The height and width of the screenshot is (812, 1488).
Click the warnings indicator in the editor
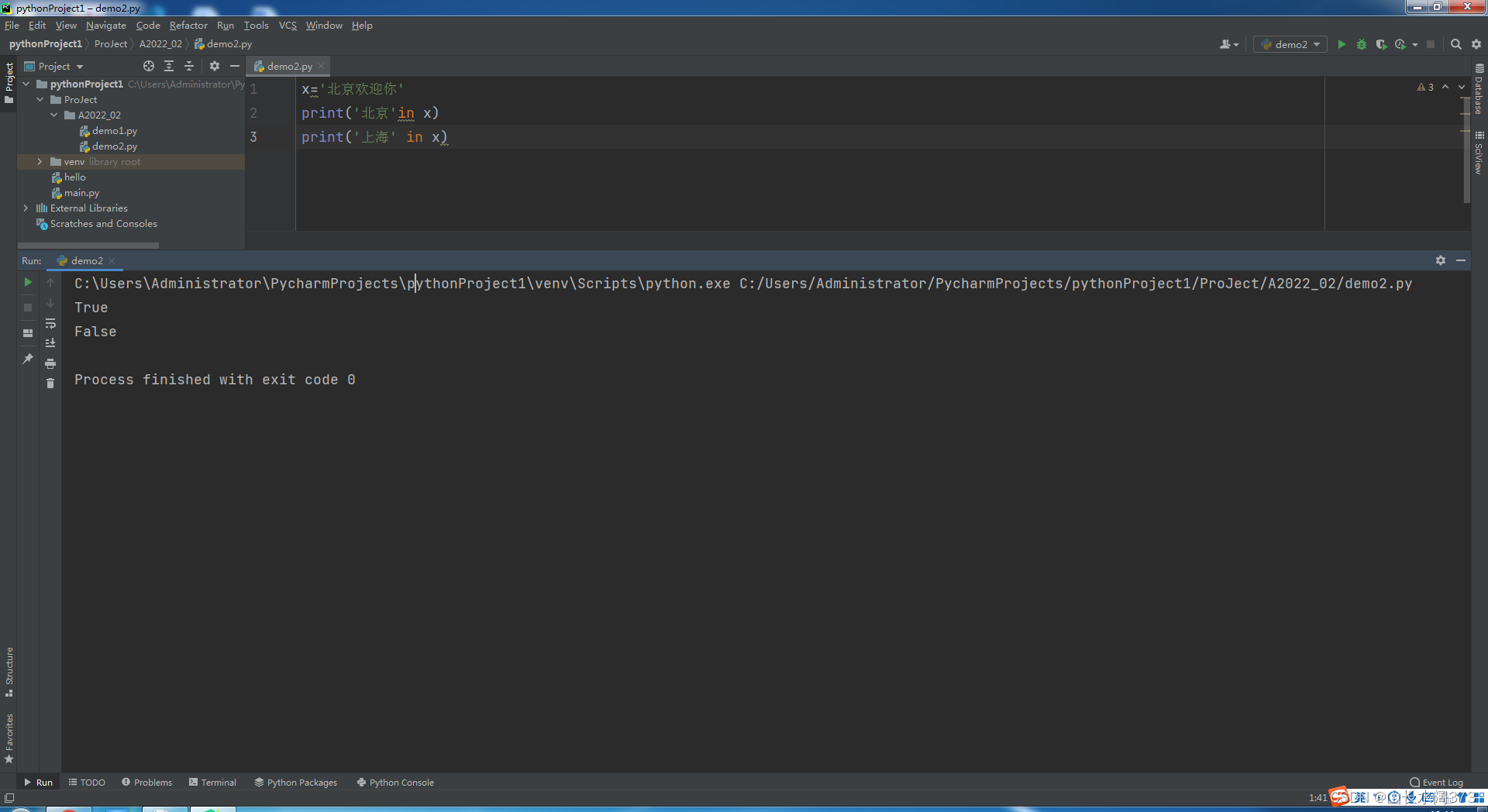[x=1425, y=87]
